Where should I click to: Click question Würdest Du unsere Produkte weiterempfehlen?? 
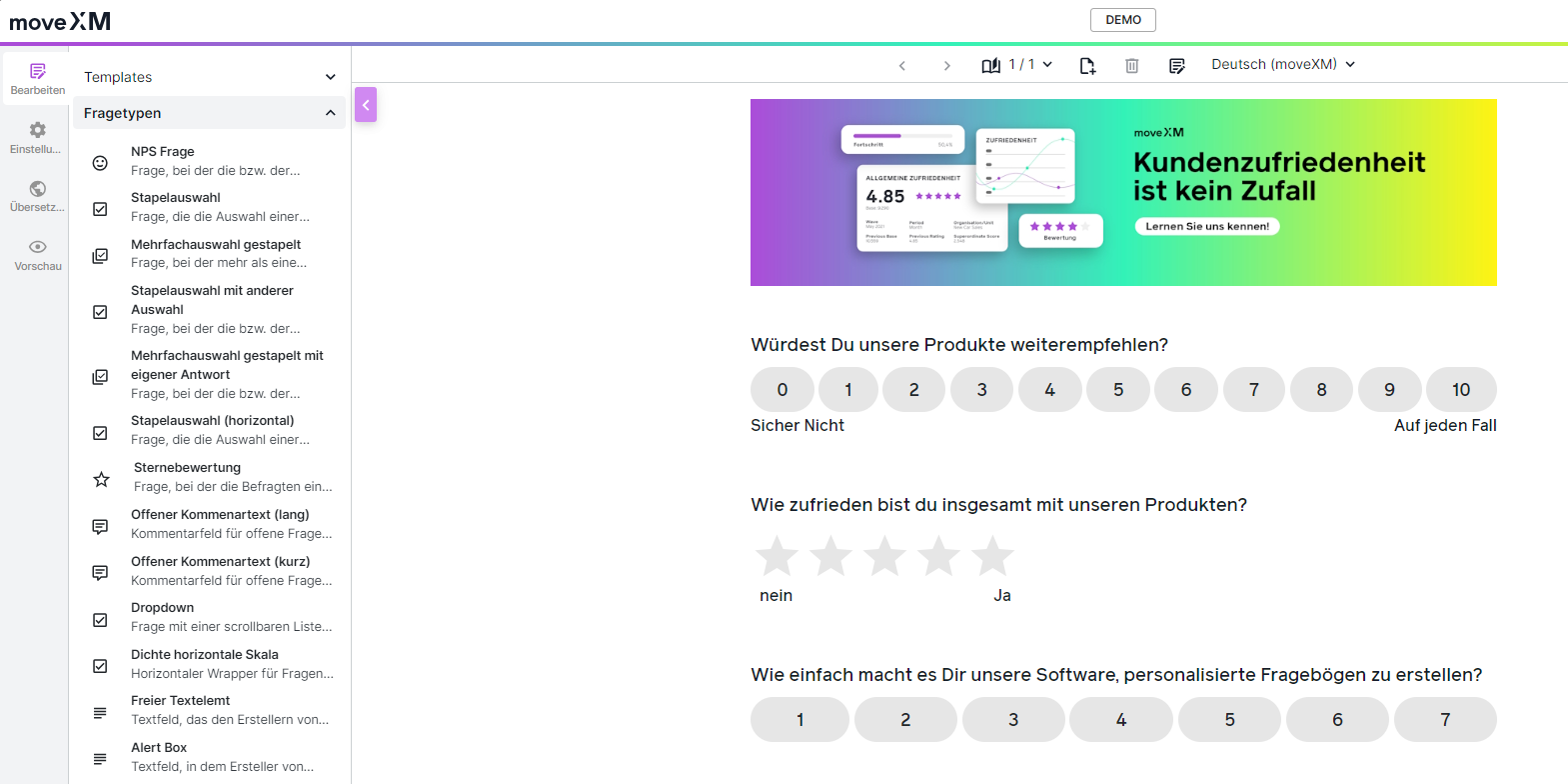pyautogui.click(x=959, y=345)
